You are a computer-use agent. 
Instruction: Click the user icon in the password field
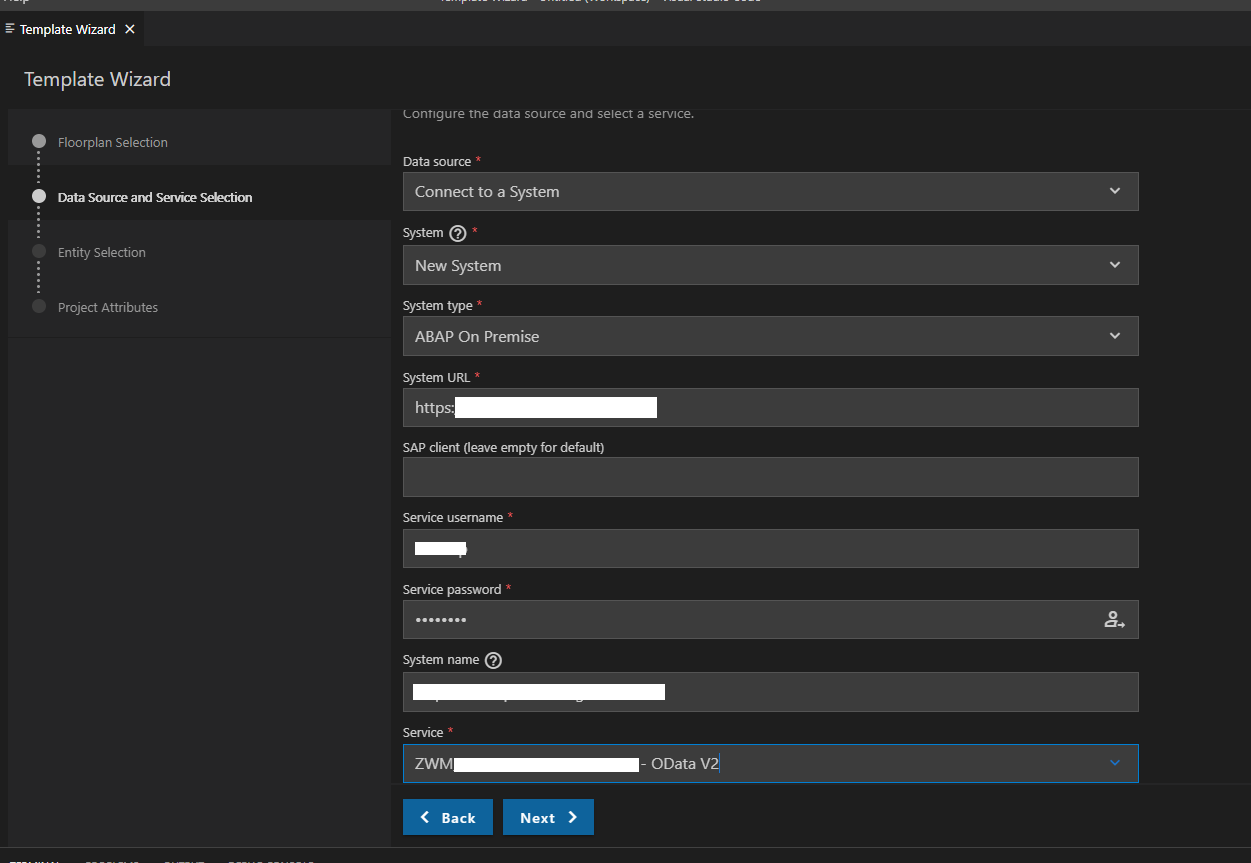pyautogui.click(x=1114, y=620)
